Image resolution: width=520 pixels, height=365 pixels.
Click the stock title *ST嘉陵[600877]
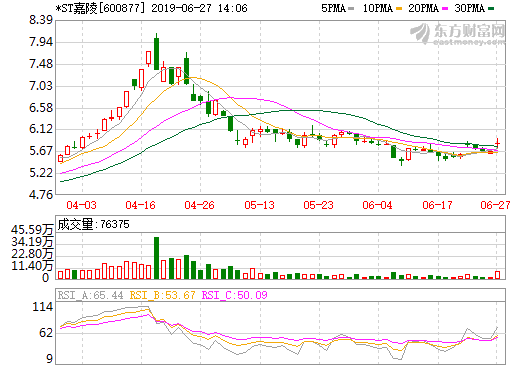101,8
